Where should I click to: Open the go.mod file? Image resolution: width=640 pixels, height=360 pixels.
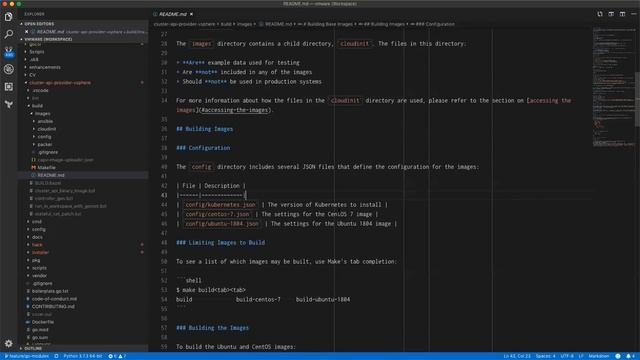click(x=40, y=330)
